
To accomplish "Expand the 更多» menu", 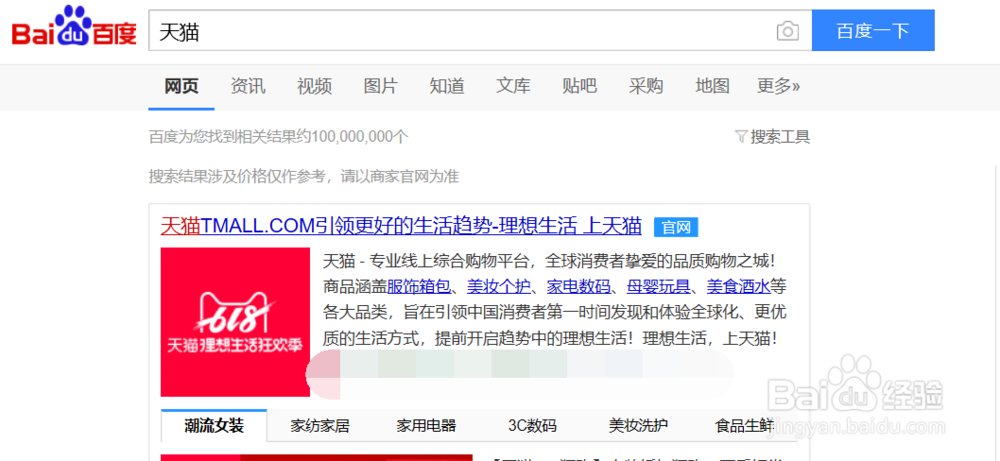I will point(779,86).
